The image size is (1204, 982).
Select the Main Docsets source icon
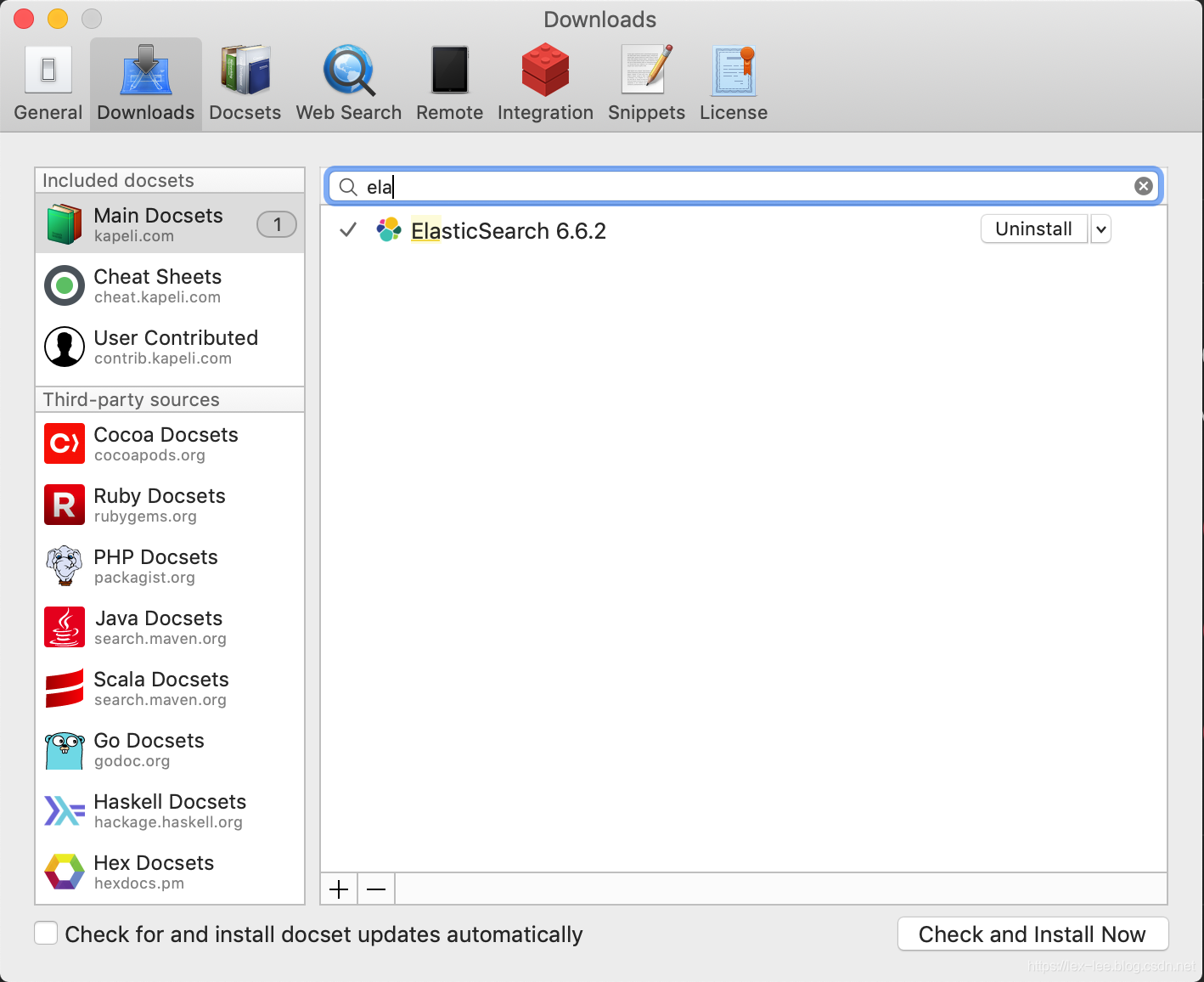pyautogui.click(x=65, y=224)
